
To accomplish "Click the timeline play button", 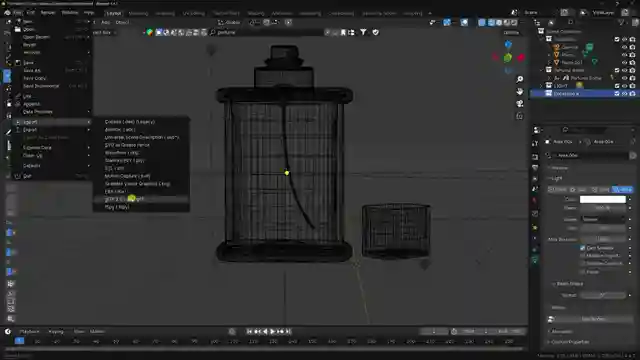I will (273, 331).
